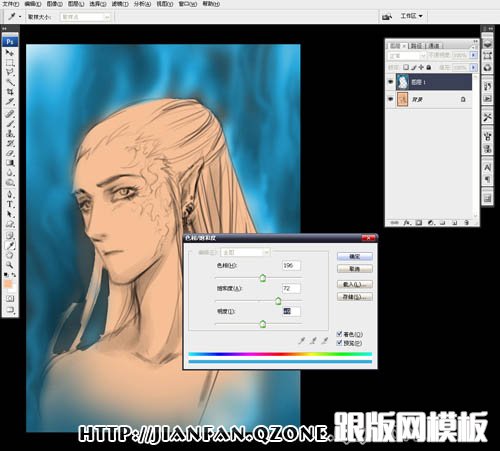This screenshot has height=451, width=500.
Task: Select the Brush tool
Action: coord(10,124)
